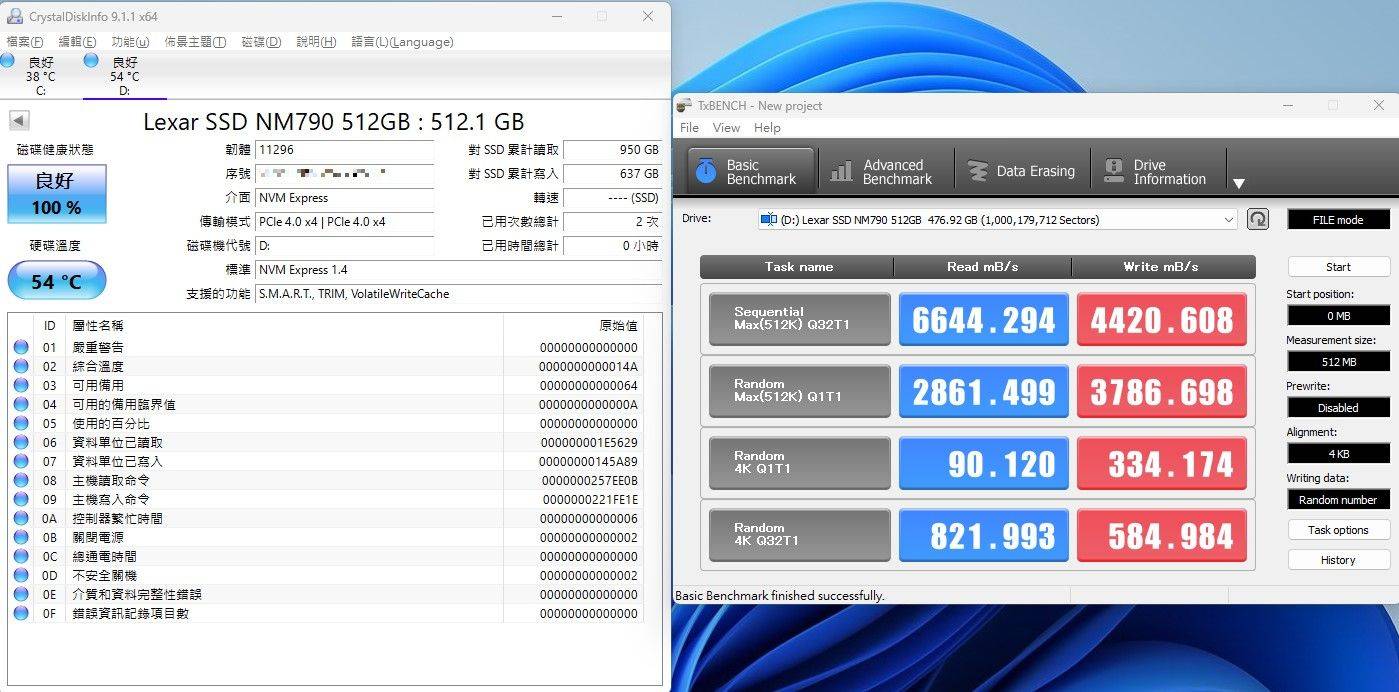This screenshot has width=1399, height=692.
Task: Click the supported features field S.M.A.R.T., TRIM
Action: [458, 294]
